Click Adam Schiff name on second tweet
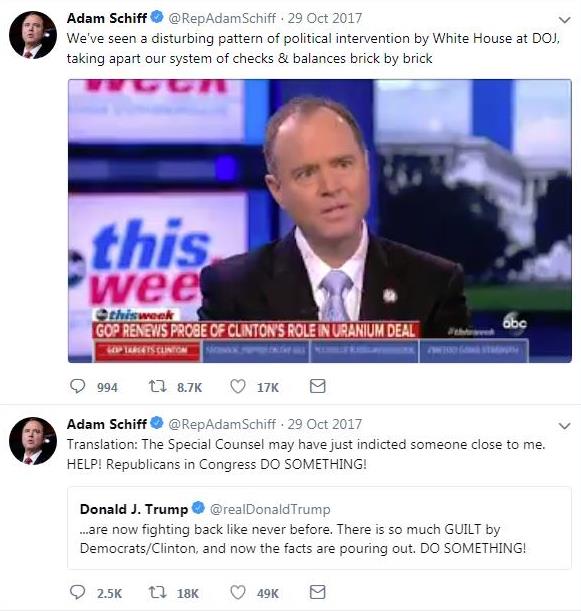Viewport: 581px width, 611px height. tap(106, 424)
